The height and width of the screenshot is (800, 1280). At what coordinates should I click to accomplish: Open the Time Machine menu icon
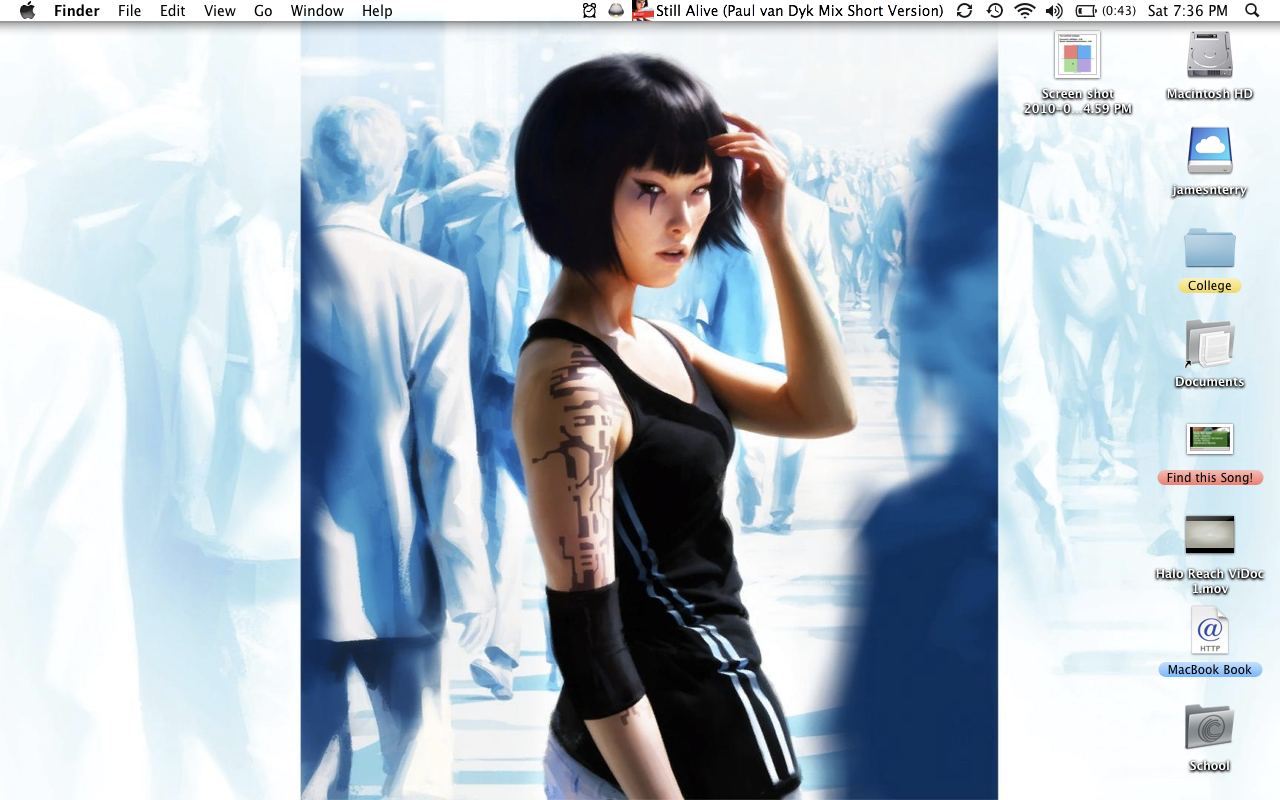pos(994,11)
